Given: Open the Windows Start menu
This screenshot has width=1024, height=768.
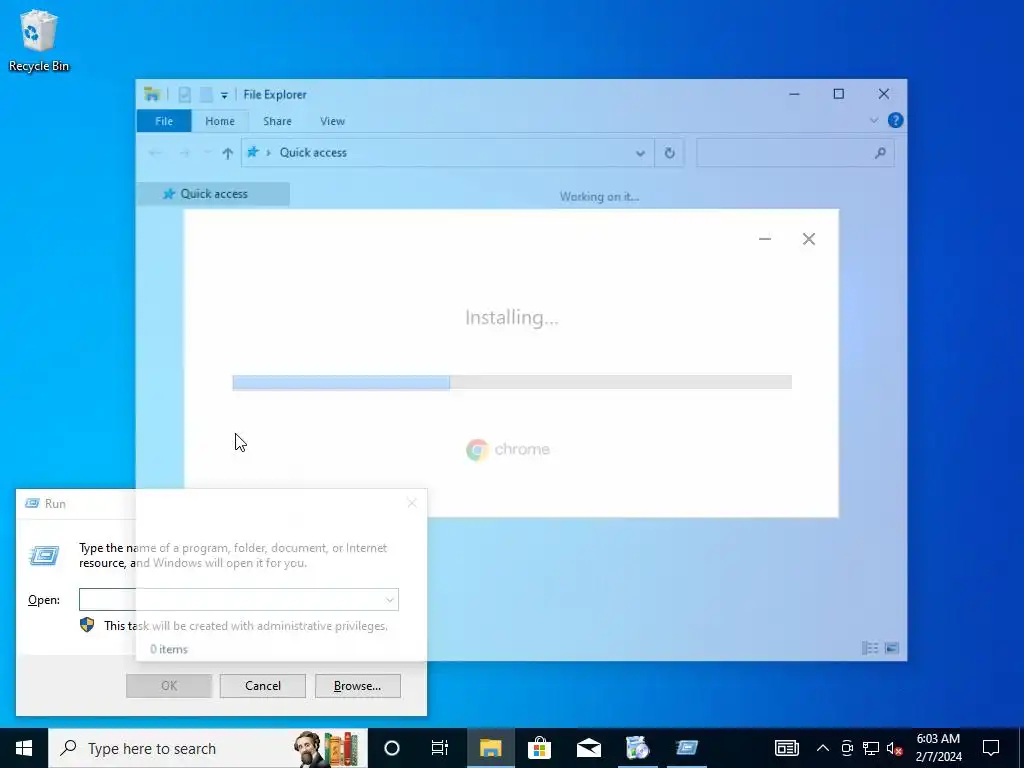Looking at the screenshot, I should pyautogui.click(x=24, y=748).
